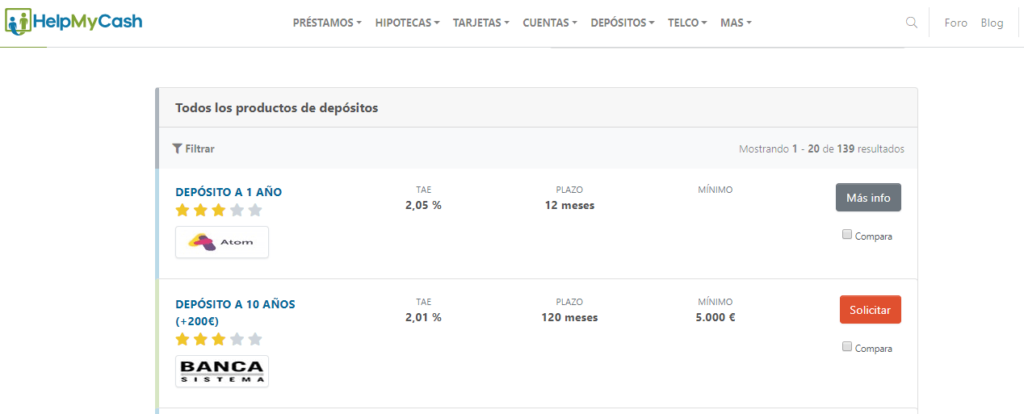
Task: Open the Tarjetas dropdown menu
Action: point(481,22)
